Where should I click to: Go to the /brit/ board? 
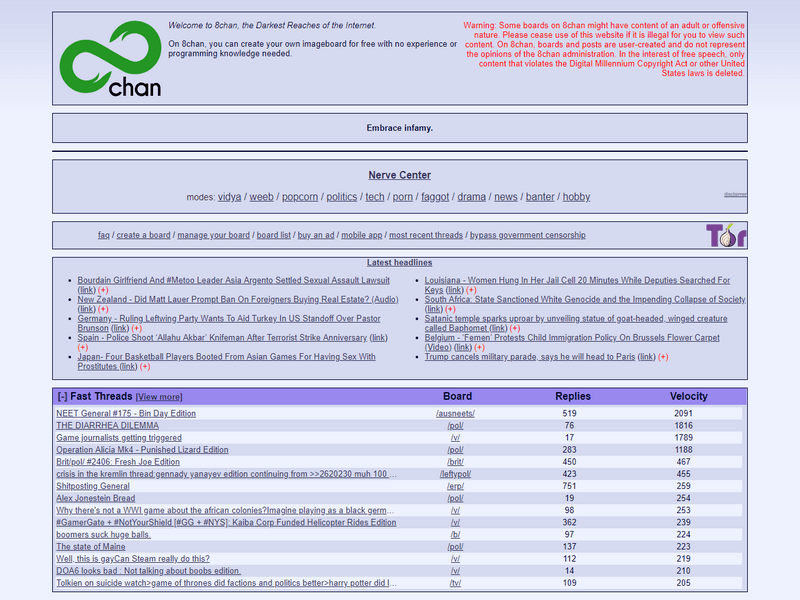pyautogui.click(x=455, y=462)
